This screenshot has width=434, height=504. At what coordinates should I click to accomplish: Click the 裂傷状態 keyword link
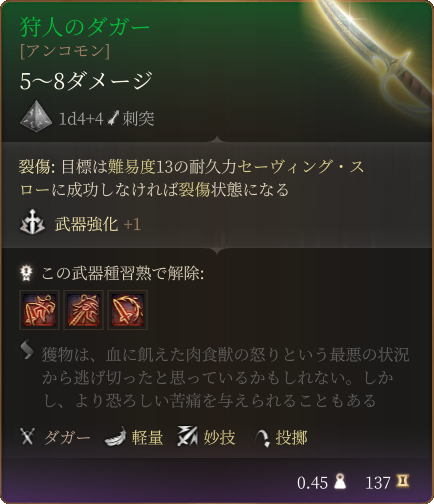coord(210,190)
